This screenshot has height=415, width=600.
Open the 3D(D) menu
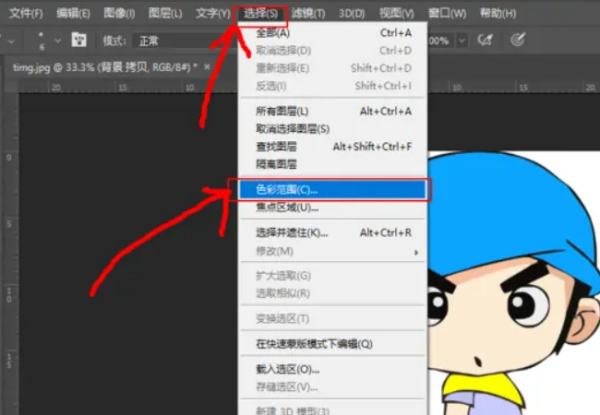[351, 13]
